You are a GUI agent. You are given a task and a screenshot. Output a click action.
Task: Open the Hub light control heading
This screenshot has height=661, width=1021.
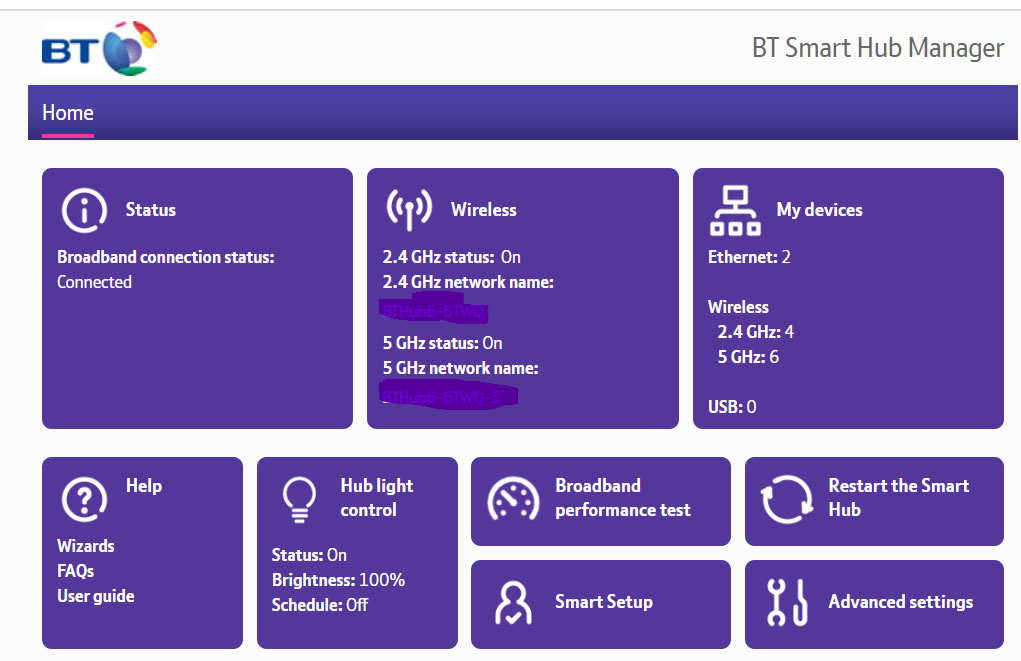point(376,498)
